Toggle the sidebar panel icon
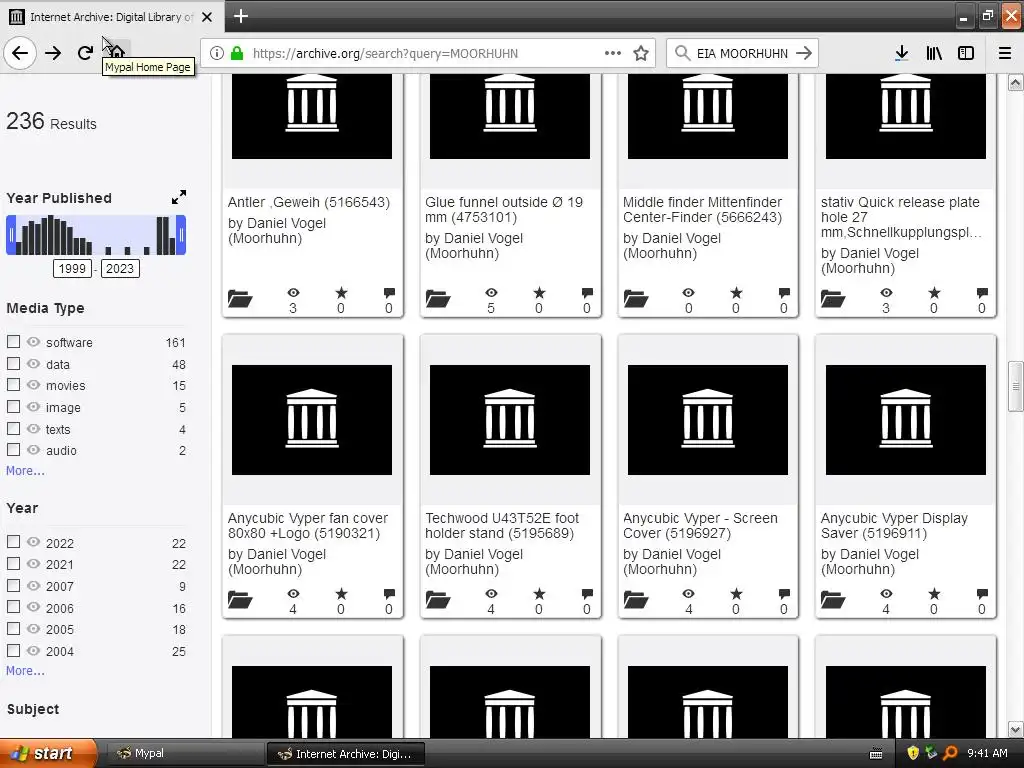The image size is (1024, 768). click(966, 53)
